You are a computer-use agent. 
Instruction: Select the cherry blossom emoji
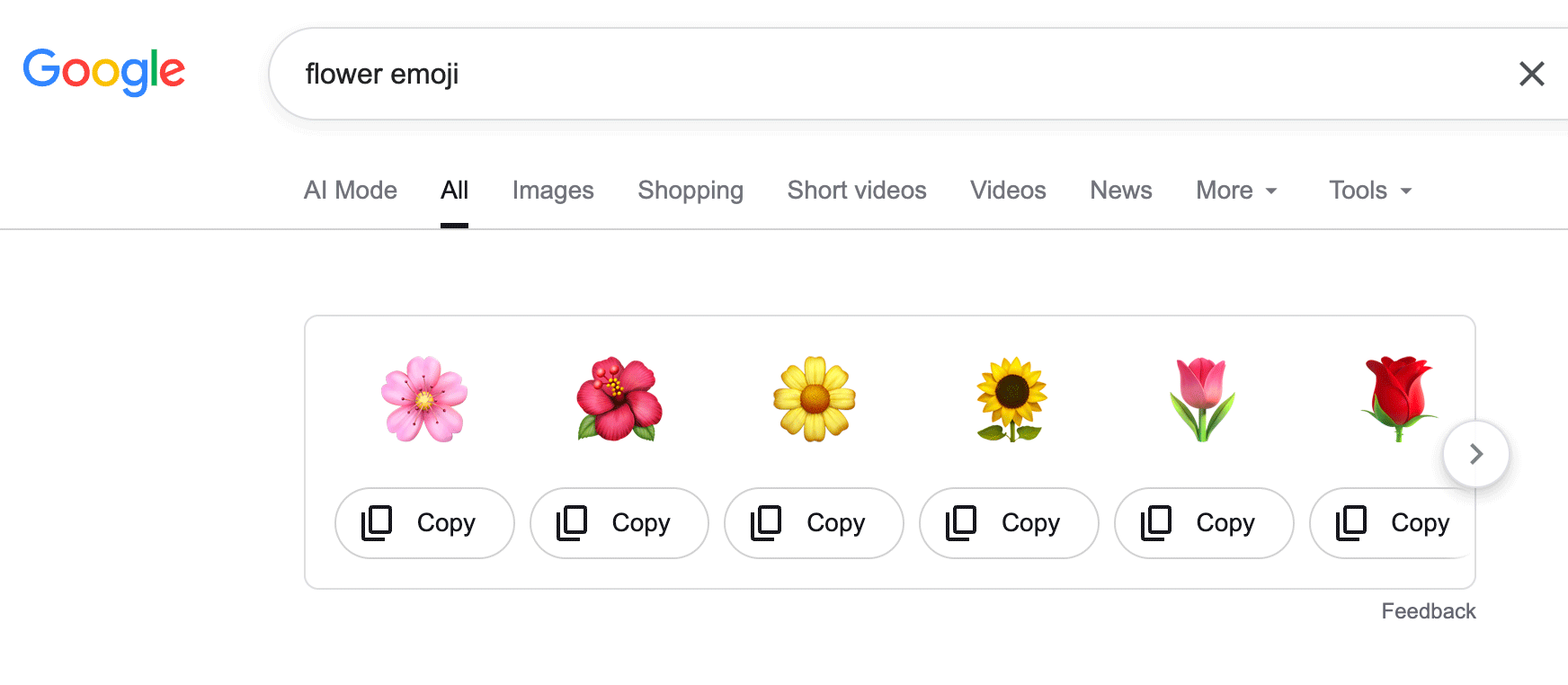[424, 399]
